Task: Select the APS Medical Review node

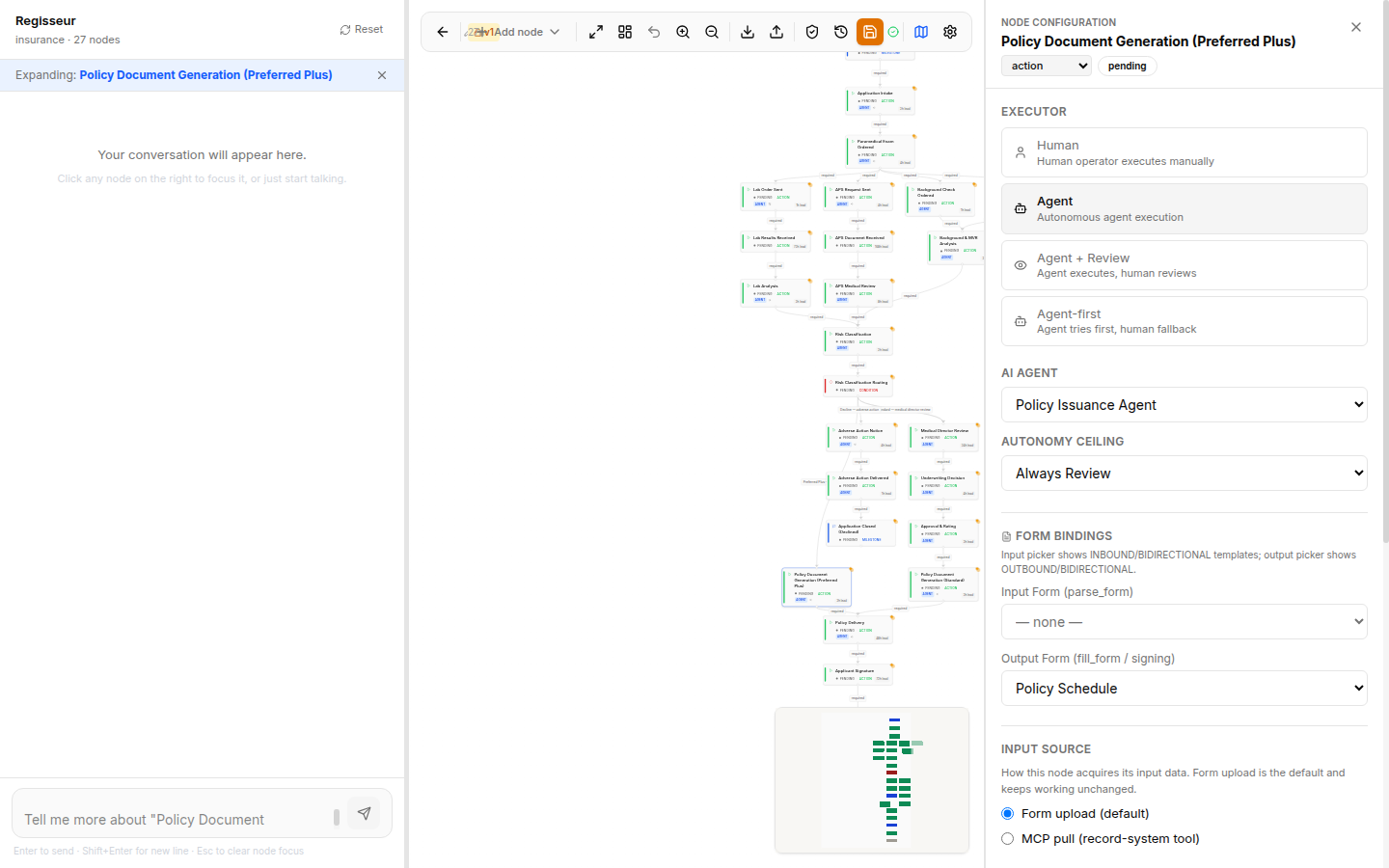Action: [x=858, y=293]
